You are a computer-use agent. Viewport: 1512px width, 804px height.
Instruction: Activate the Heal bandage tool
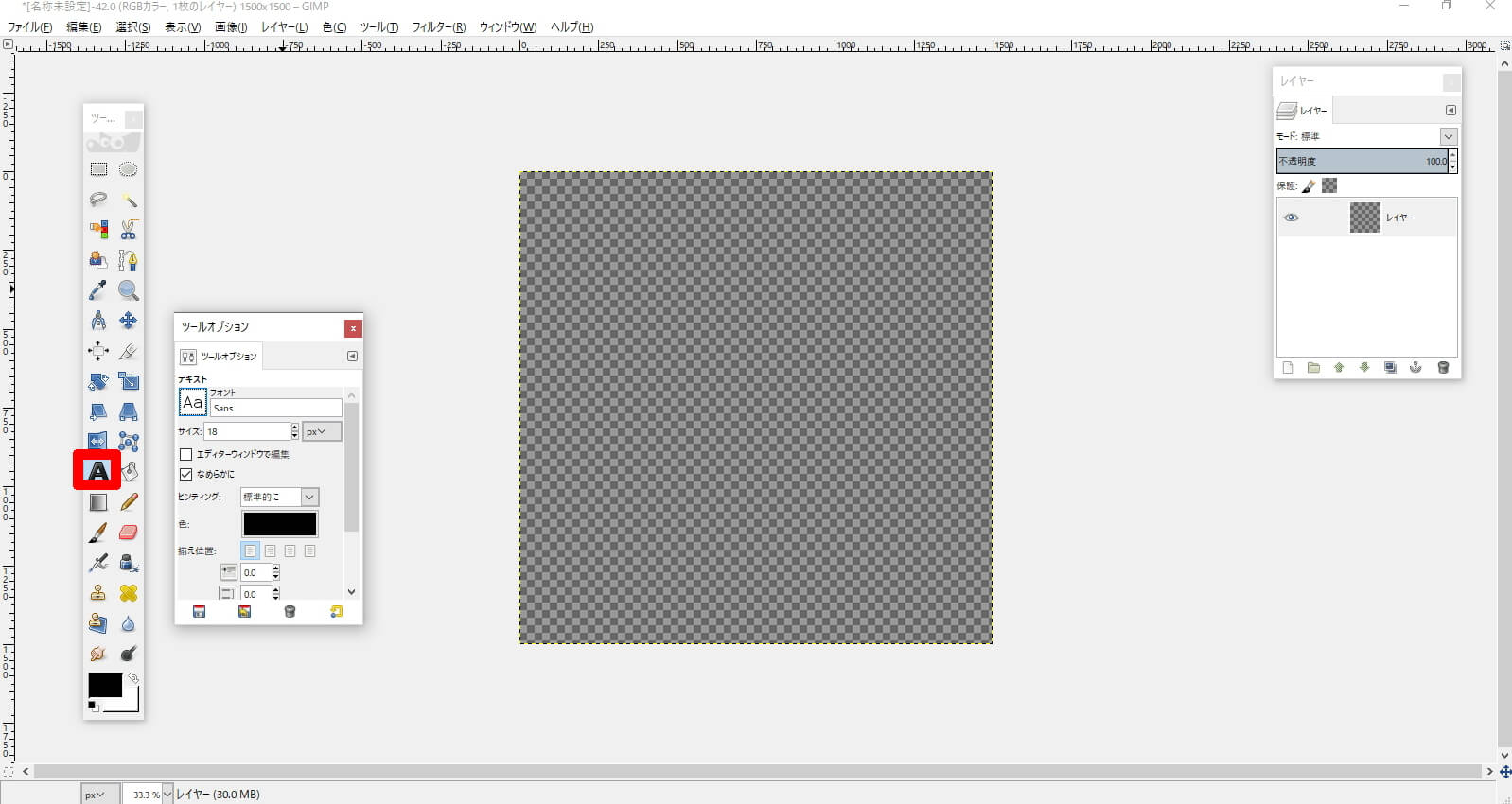129,593
